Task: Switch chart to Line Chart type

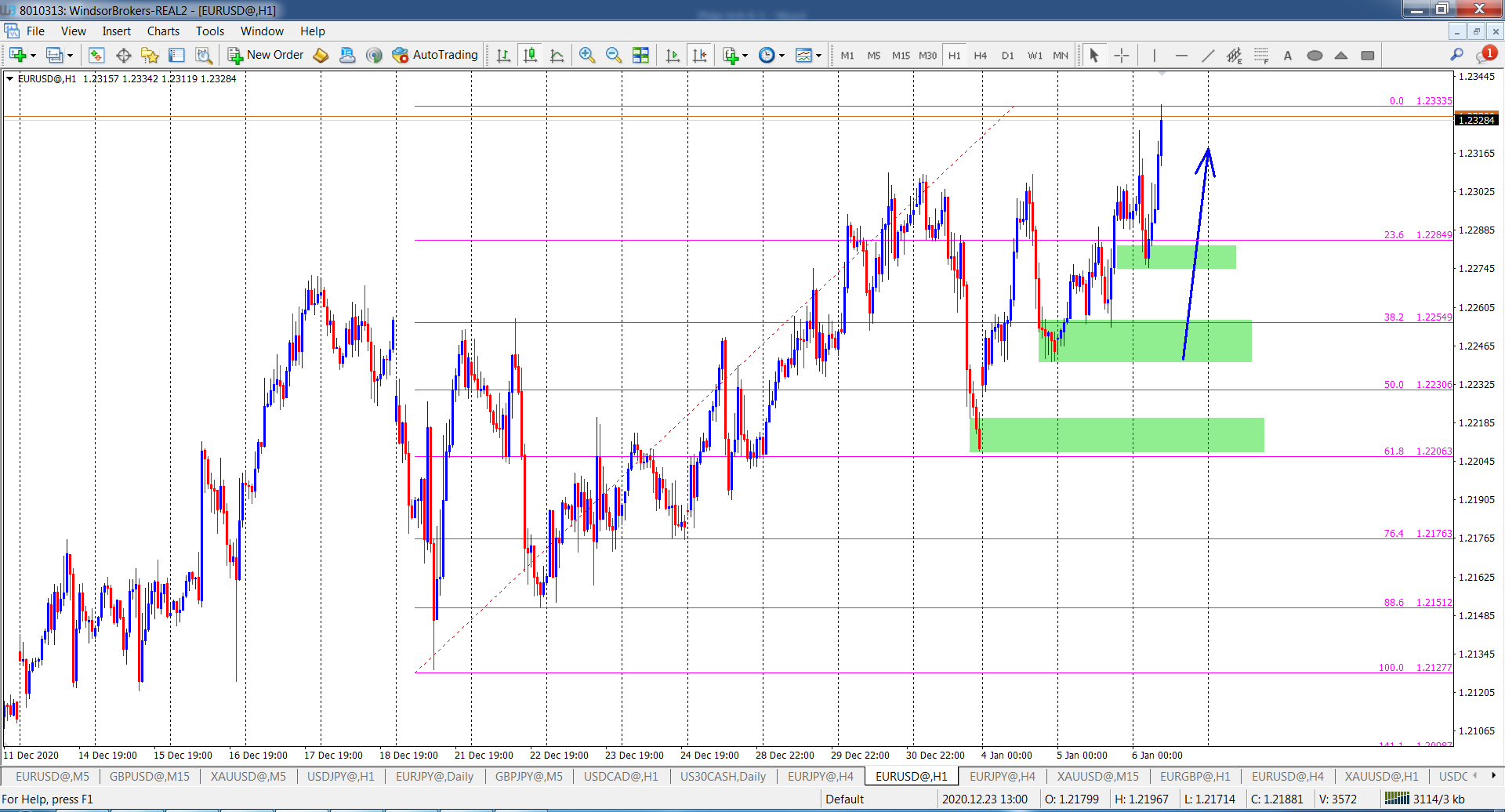Action: click(557, 55)
